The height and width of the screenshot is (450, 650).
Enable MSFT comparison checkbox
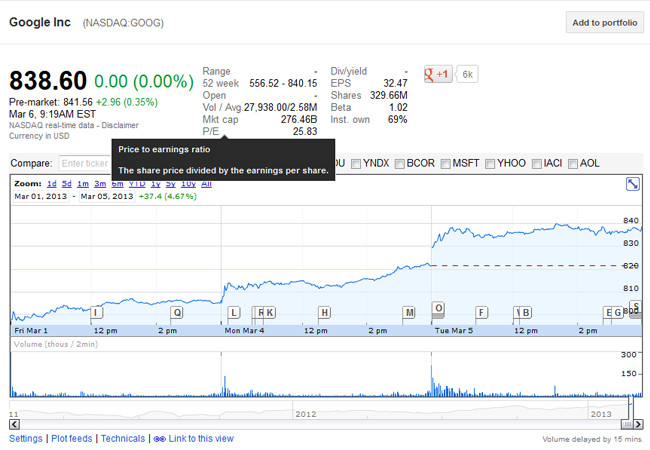click(x=446, y=164)
